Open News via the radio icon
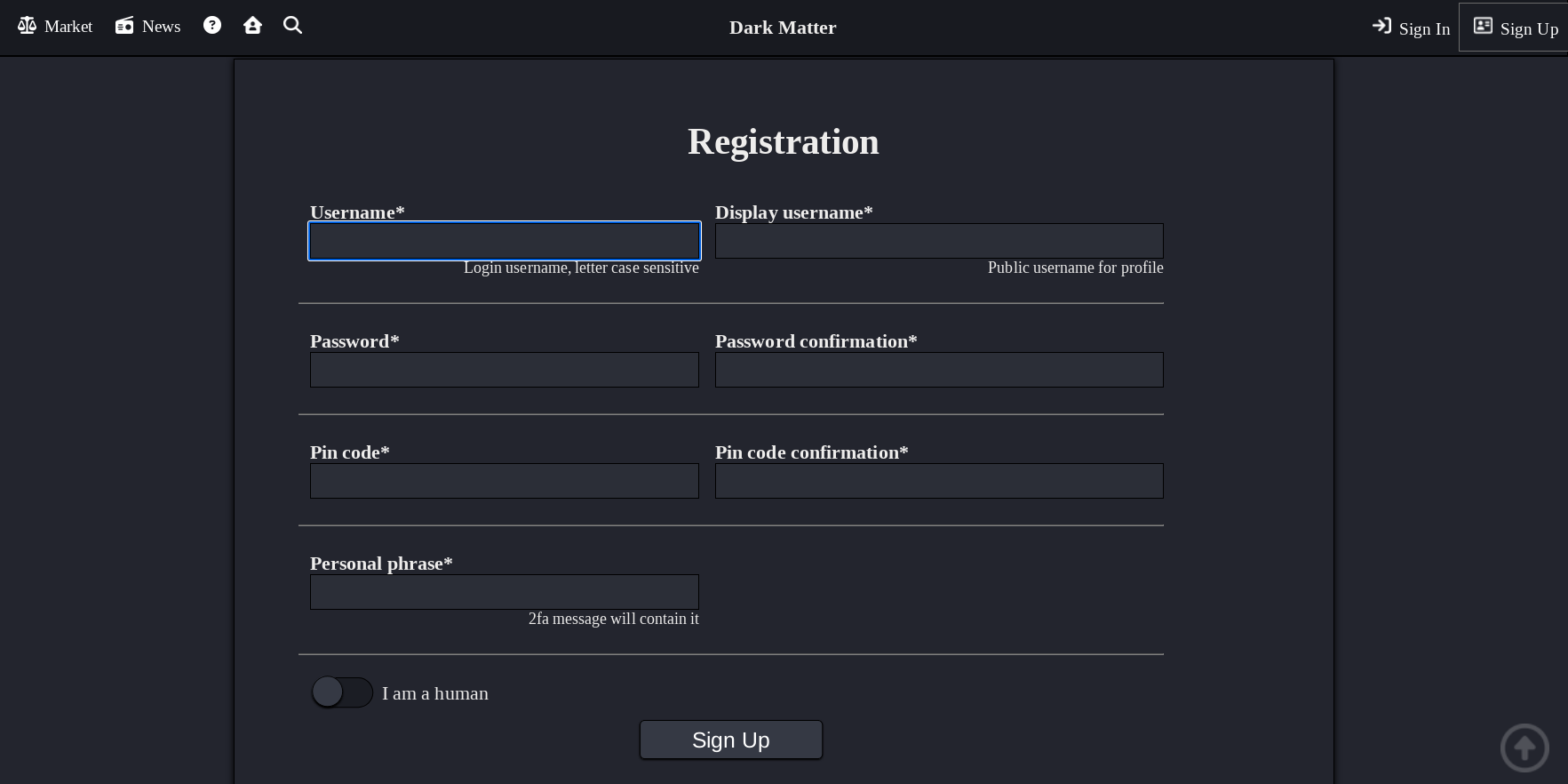Screen dimensions: 1568x784 point(124,26)
